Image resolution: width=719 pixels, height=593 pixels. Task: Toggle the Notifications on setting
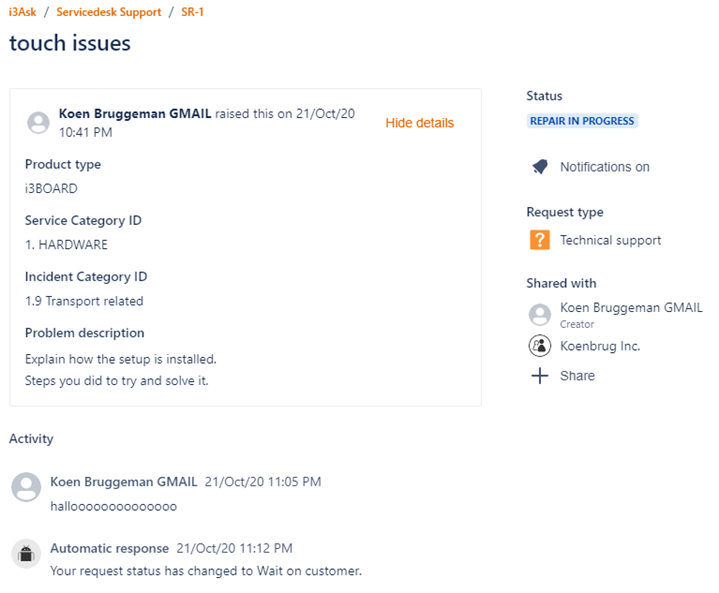(x=604, y=167)
